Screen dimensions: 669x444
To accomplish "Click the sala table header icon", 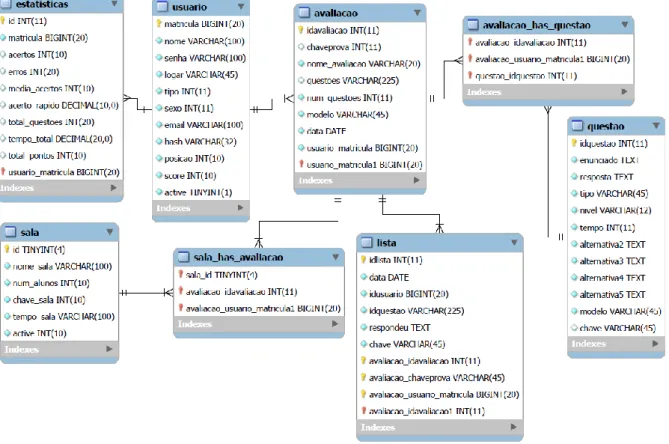I will (x=10, y=232).
